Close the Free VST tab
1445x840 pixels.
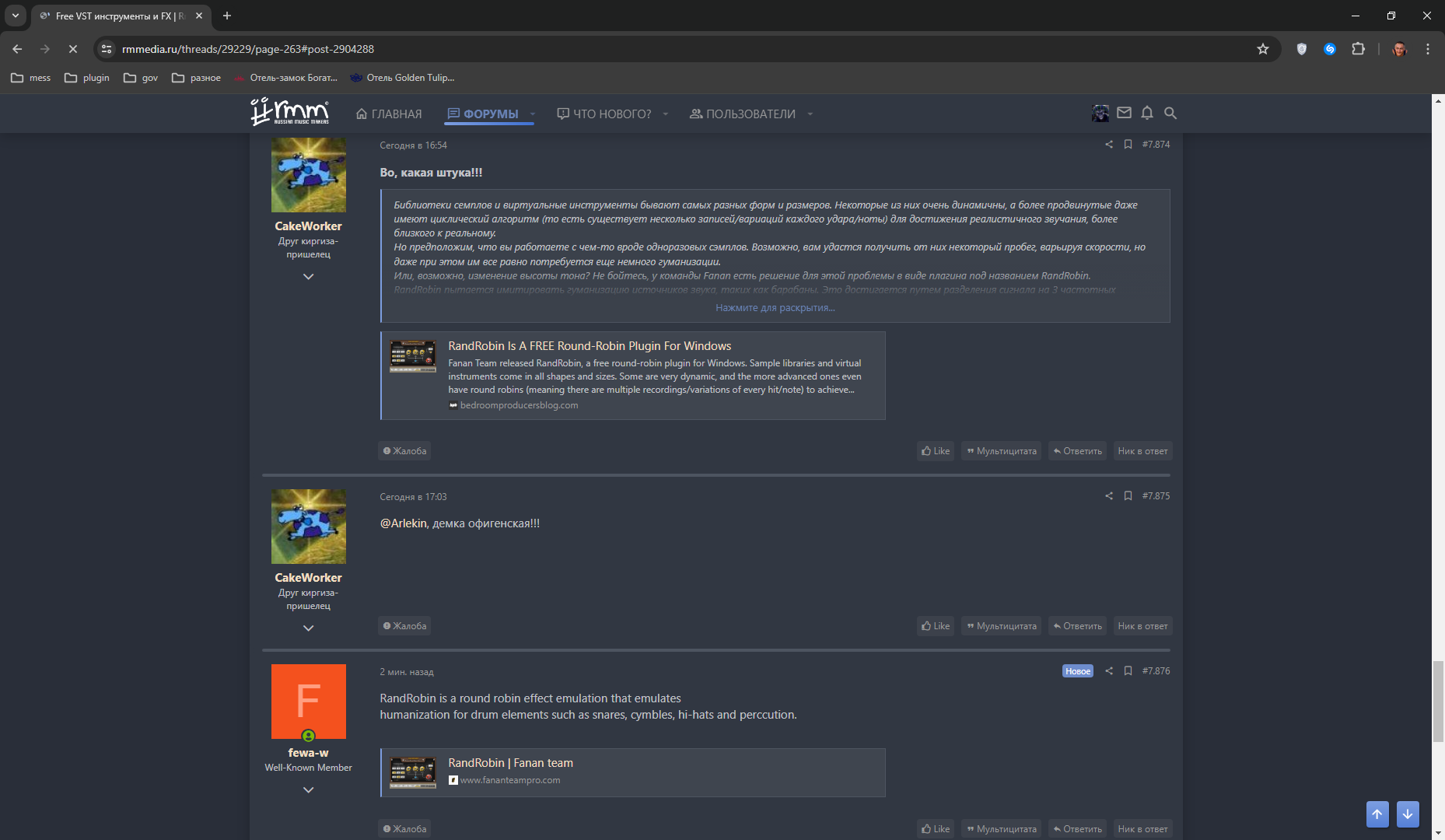pyautogui.click(x=199, y=16)
